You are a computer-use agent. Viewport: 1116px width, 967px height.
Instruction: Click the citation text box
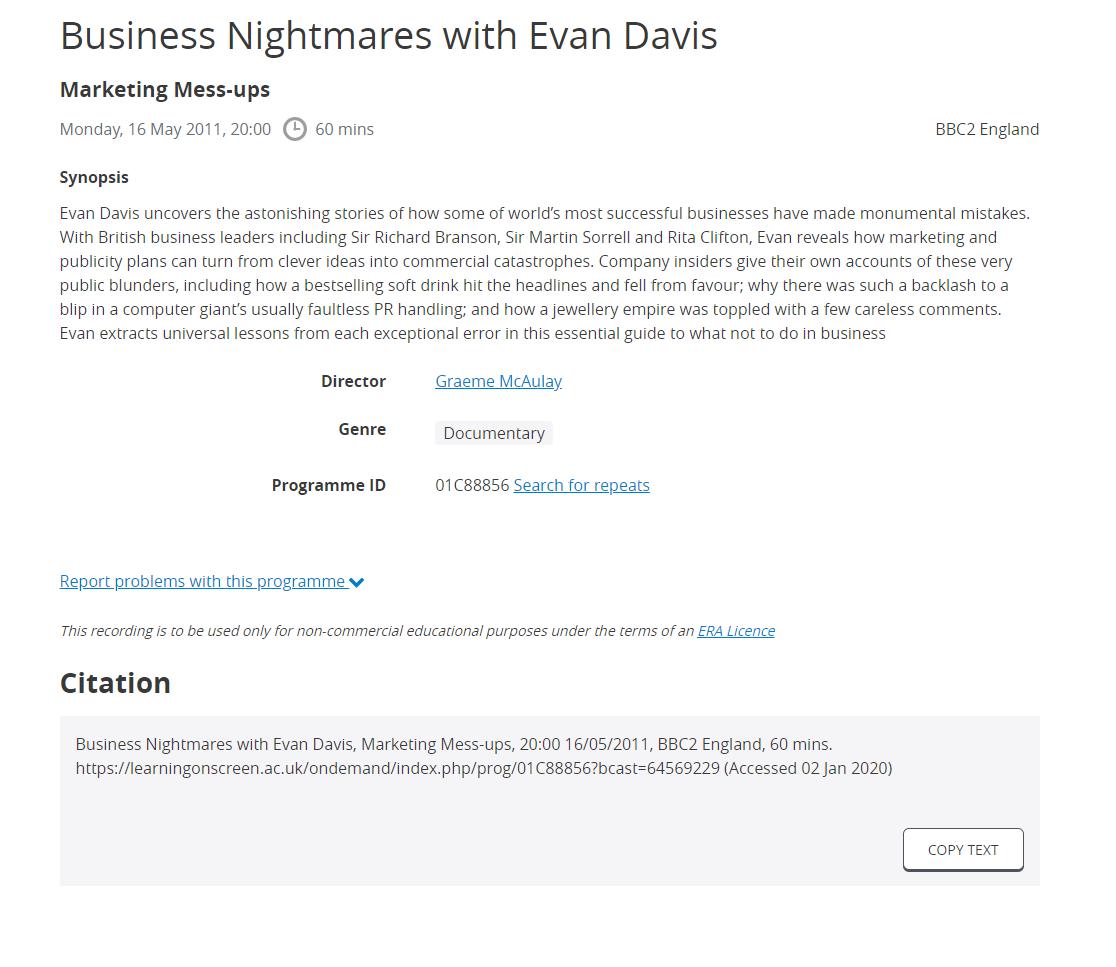(x=549, y=801)
